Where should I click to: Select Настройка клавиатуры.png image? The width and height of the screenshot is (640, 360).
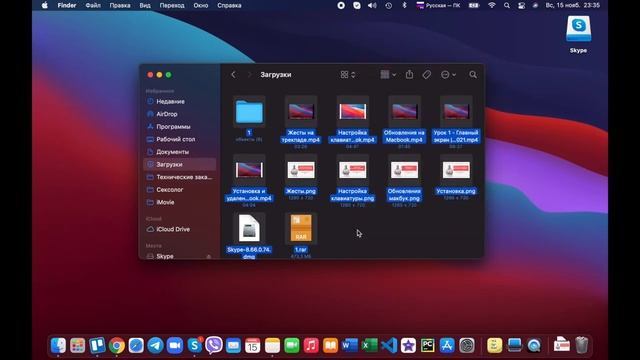coord(353,170)
